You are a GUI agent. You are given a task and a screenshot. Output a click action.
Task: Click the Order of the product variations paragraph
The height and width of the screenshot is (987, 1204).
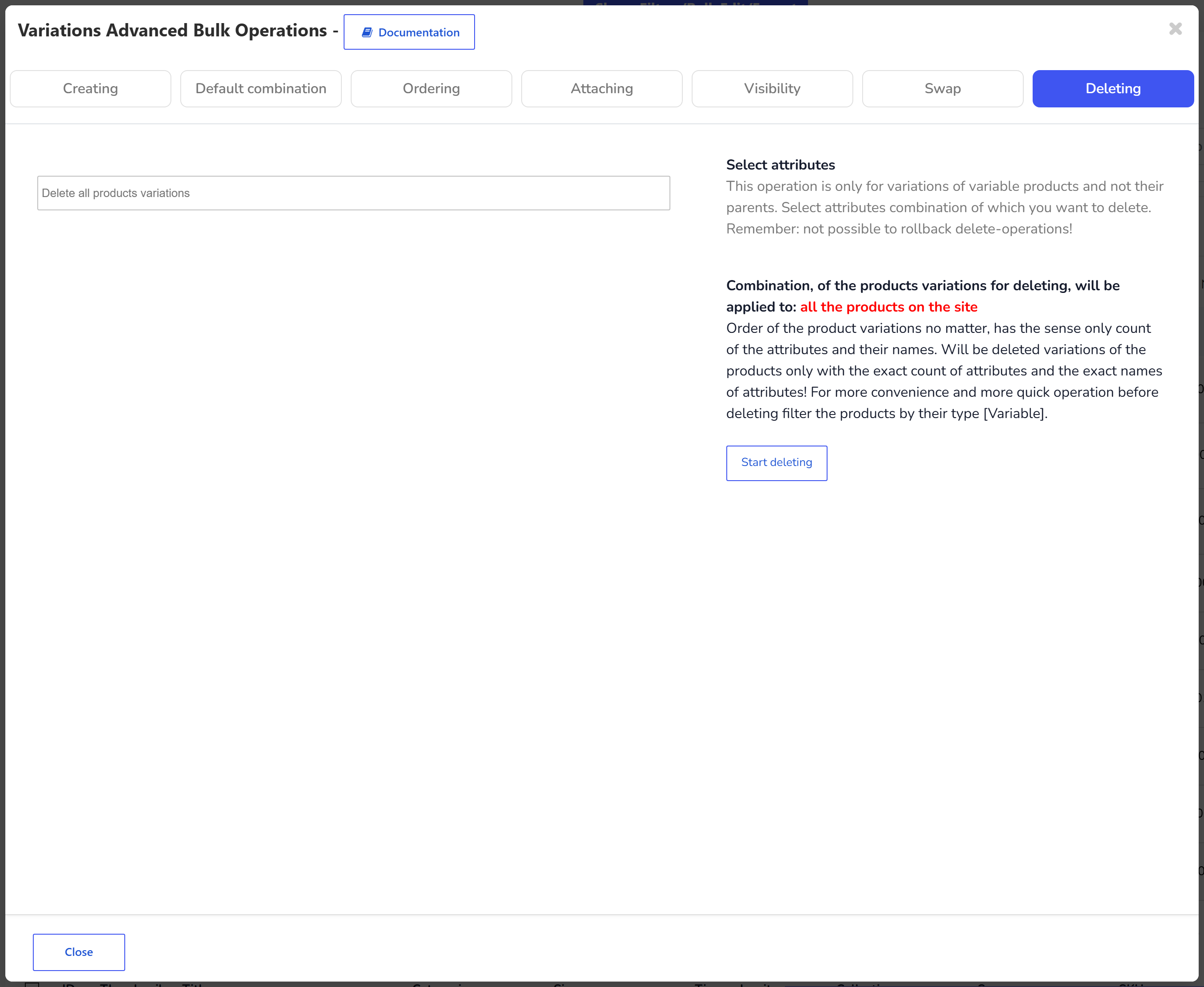(x=944, y=371)
